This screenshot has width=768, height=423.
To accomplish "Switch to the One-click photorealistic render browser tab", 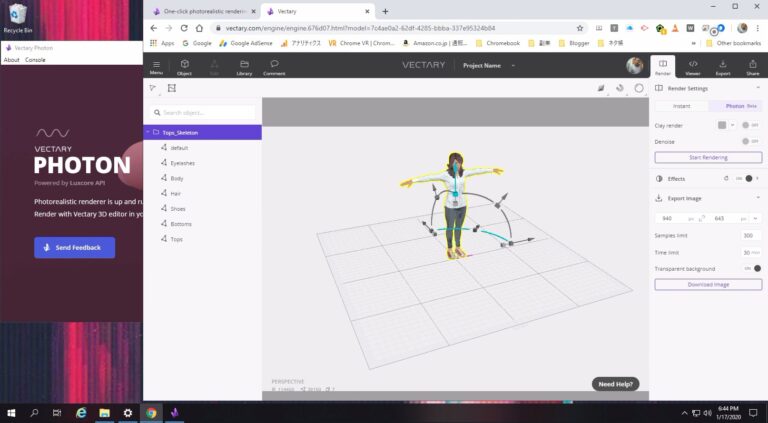I will 204,11.
